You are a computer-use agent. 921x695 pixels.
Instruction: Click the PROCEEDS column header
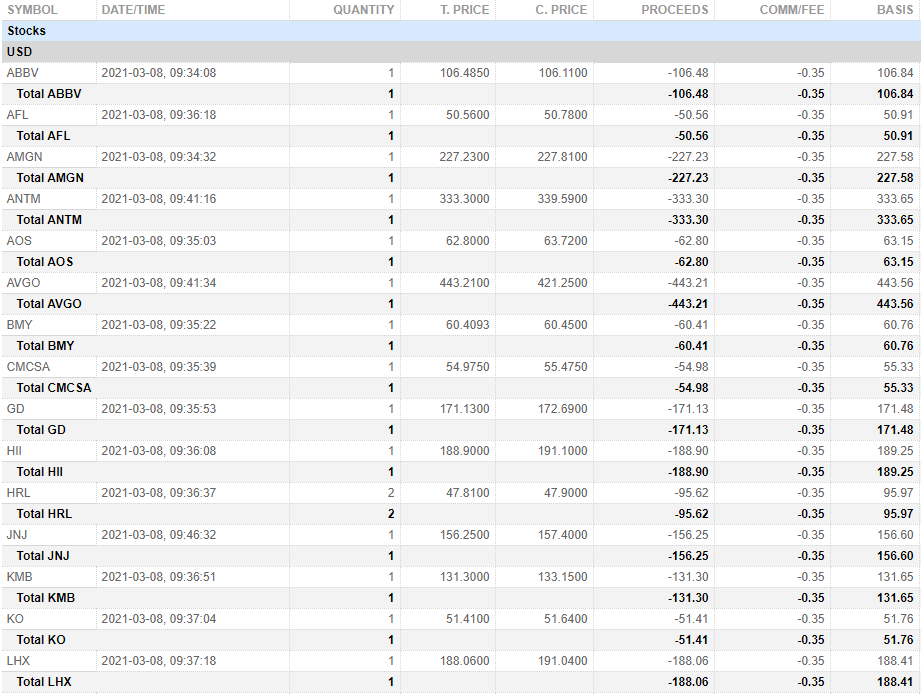click(x=674, y=10)
